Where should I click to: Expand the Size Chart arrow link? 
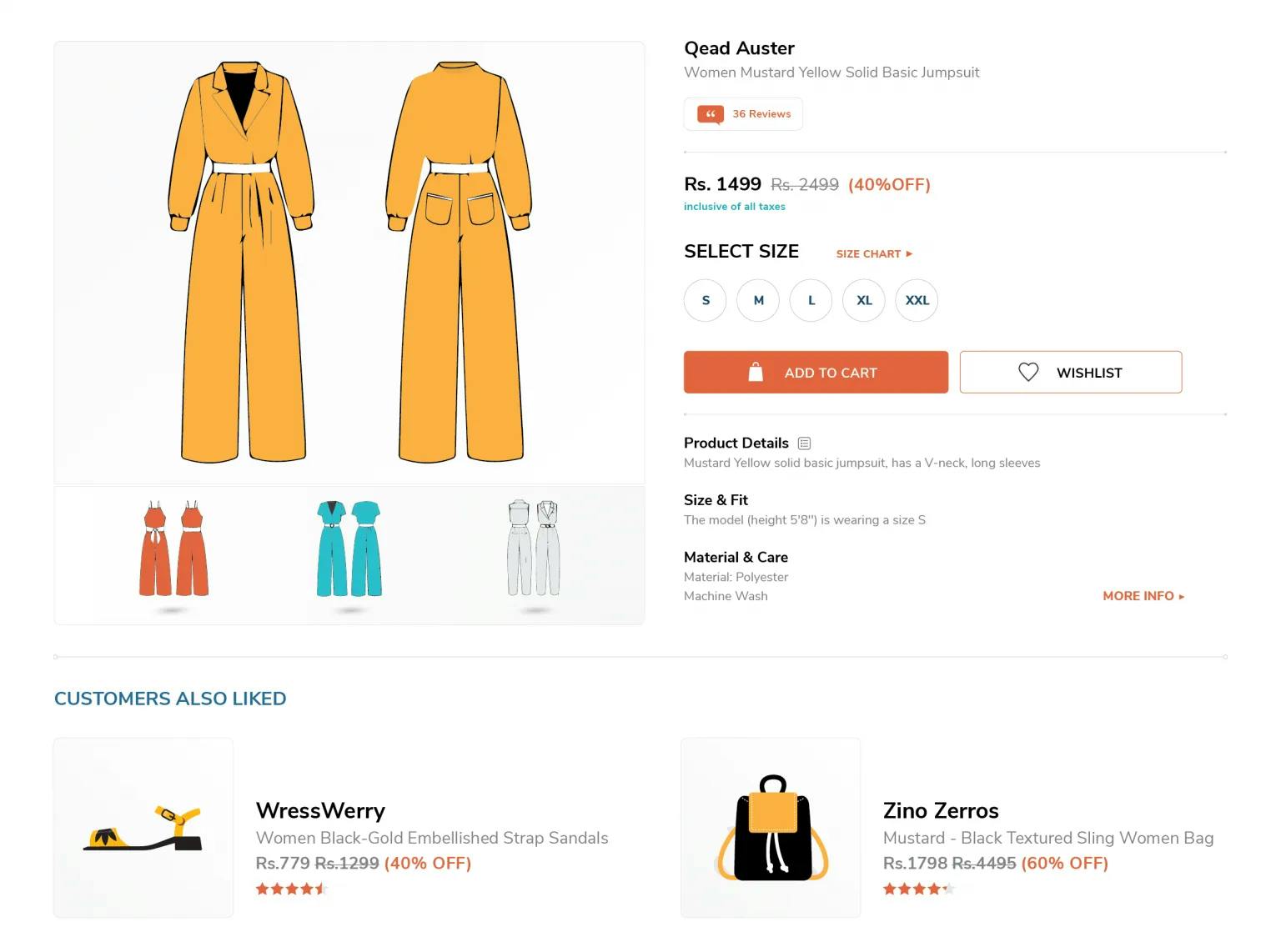(x=874, y=253)
